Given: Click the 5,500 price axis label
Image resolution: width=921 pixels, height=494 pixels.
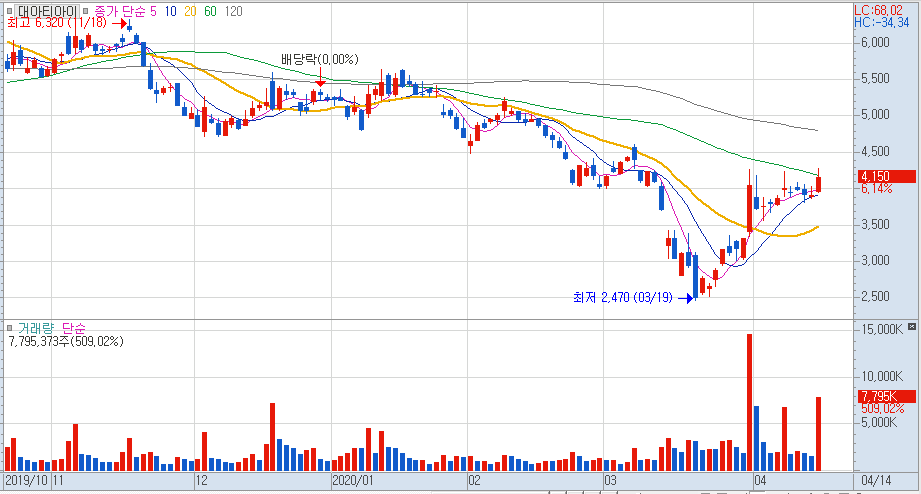Looking at the screenshot, I should click(x=875, y=79).
